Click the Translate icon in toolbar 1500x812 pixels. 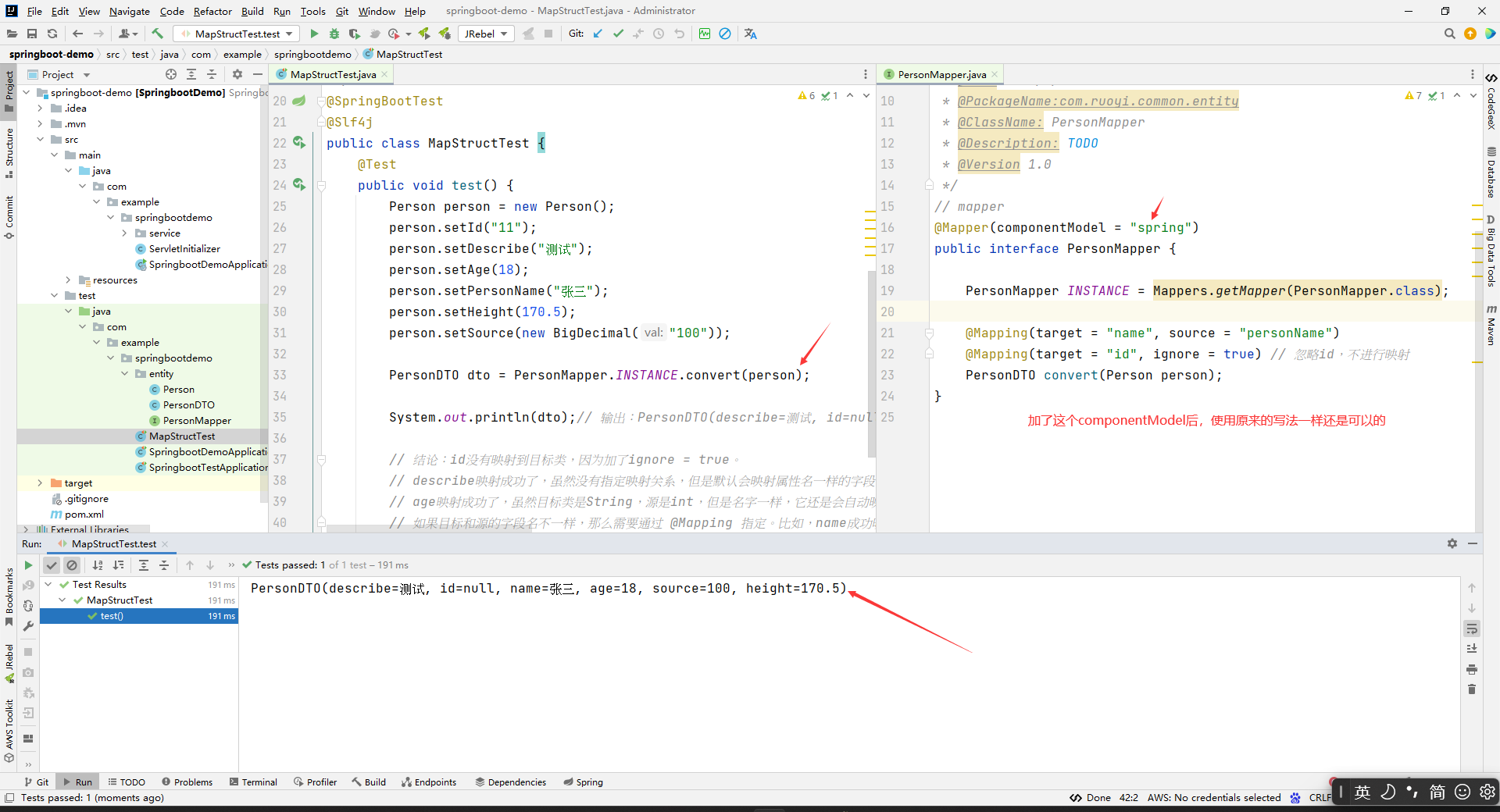[x=751, y=34]
